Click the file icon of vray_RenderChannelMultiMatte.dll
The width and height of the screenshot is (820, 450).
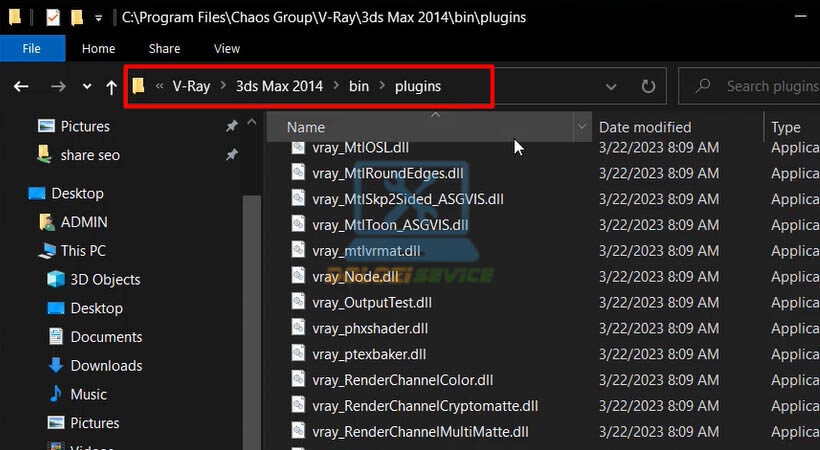[298, 431]
